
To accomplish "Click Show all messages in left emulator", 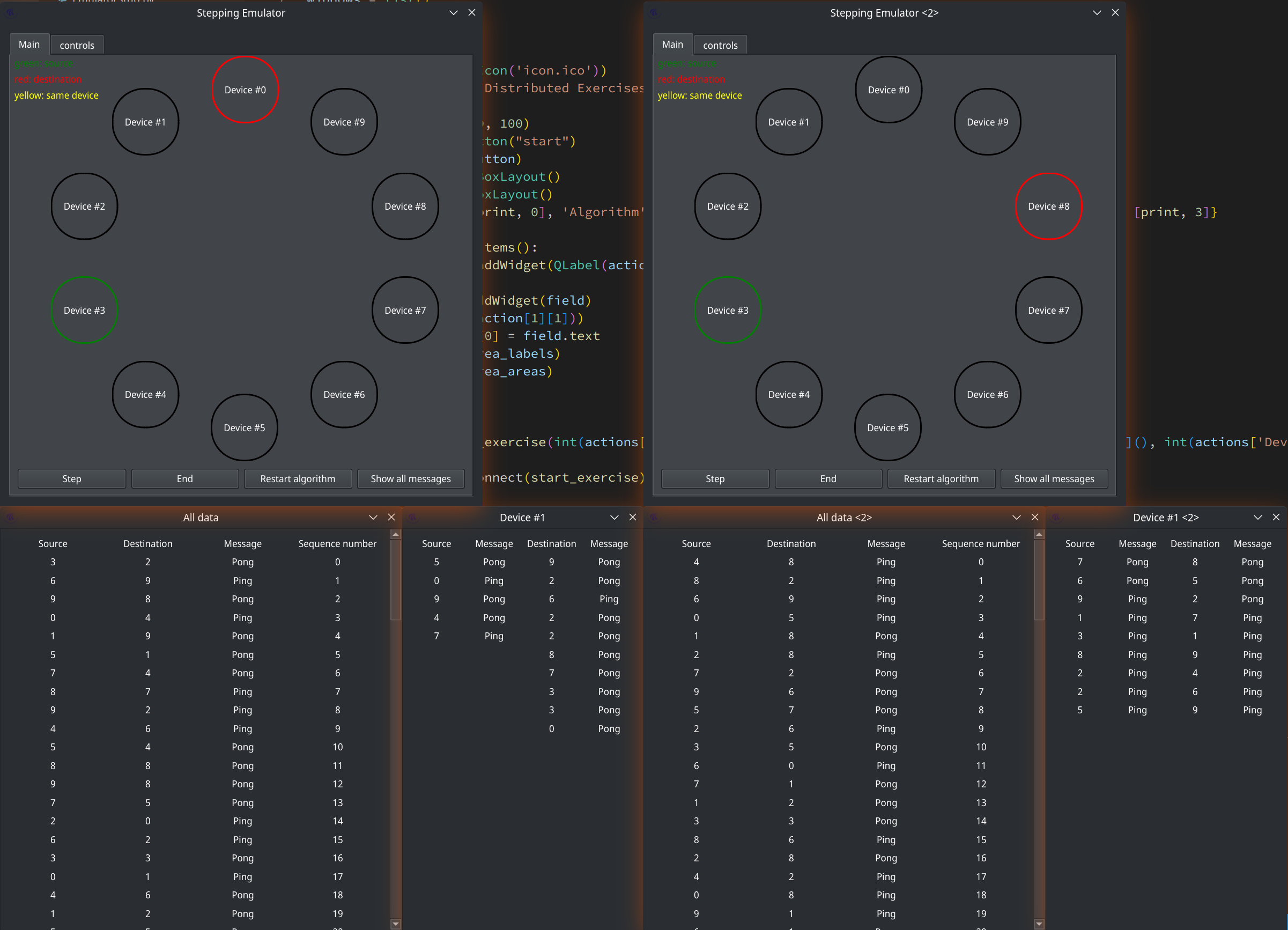I will (410, 478).
